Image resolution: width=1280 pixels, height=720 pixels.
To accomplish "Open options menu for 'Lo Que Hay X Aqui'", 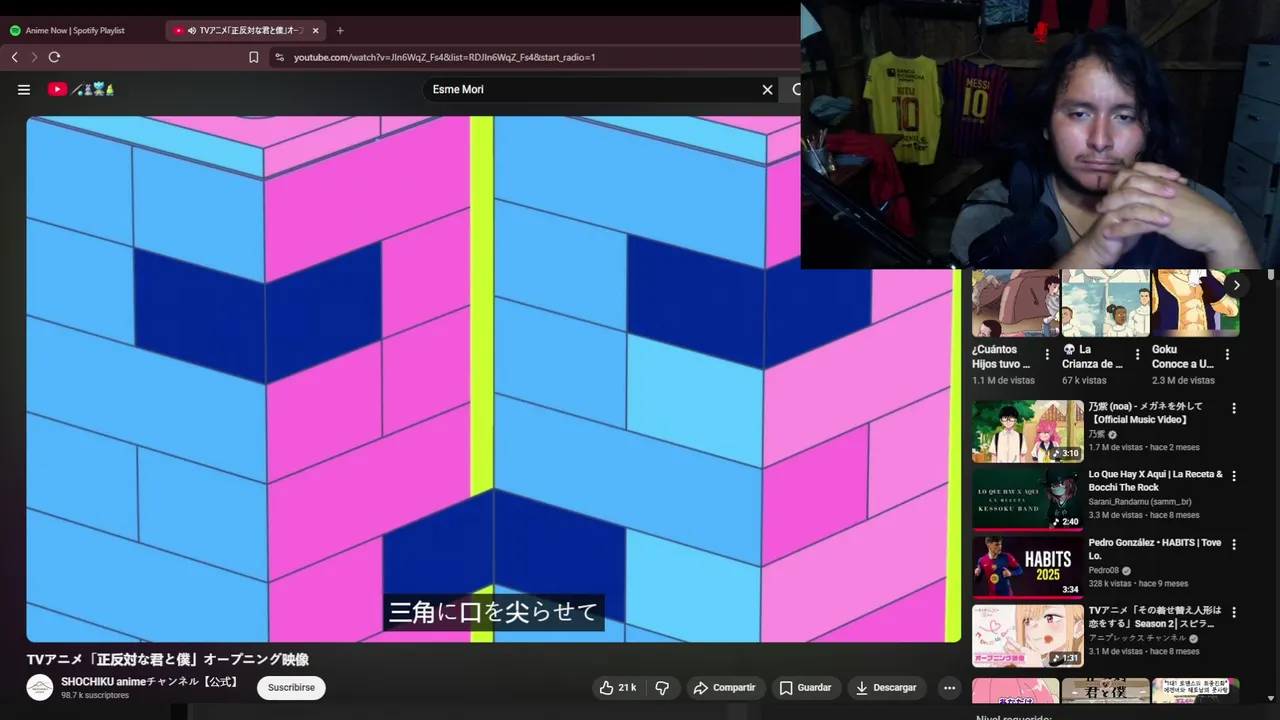I will pyautogui.click(x=1234, y=476).
